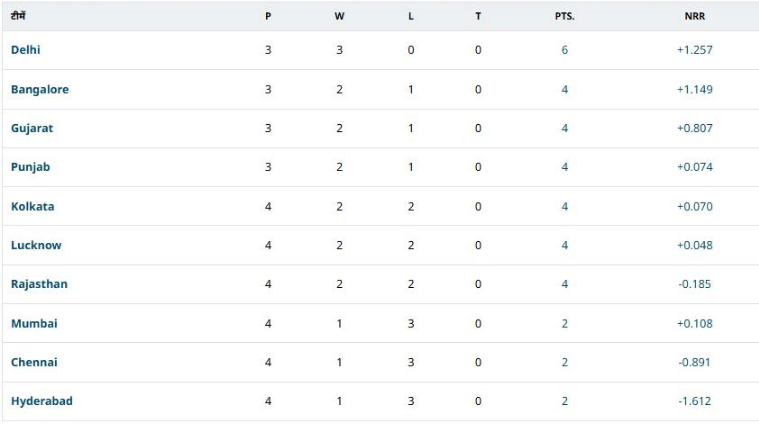
Task: Click the Lucknow team name
Action: [x=36, y=245]
